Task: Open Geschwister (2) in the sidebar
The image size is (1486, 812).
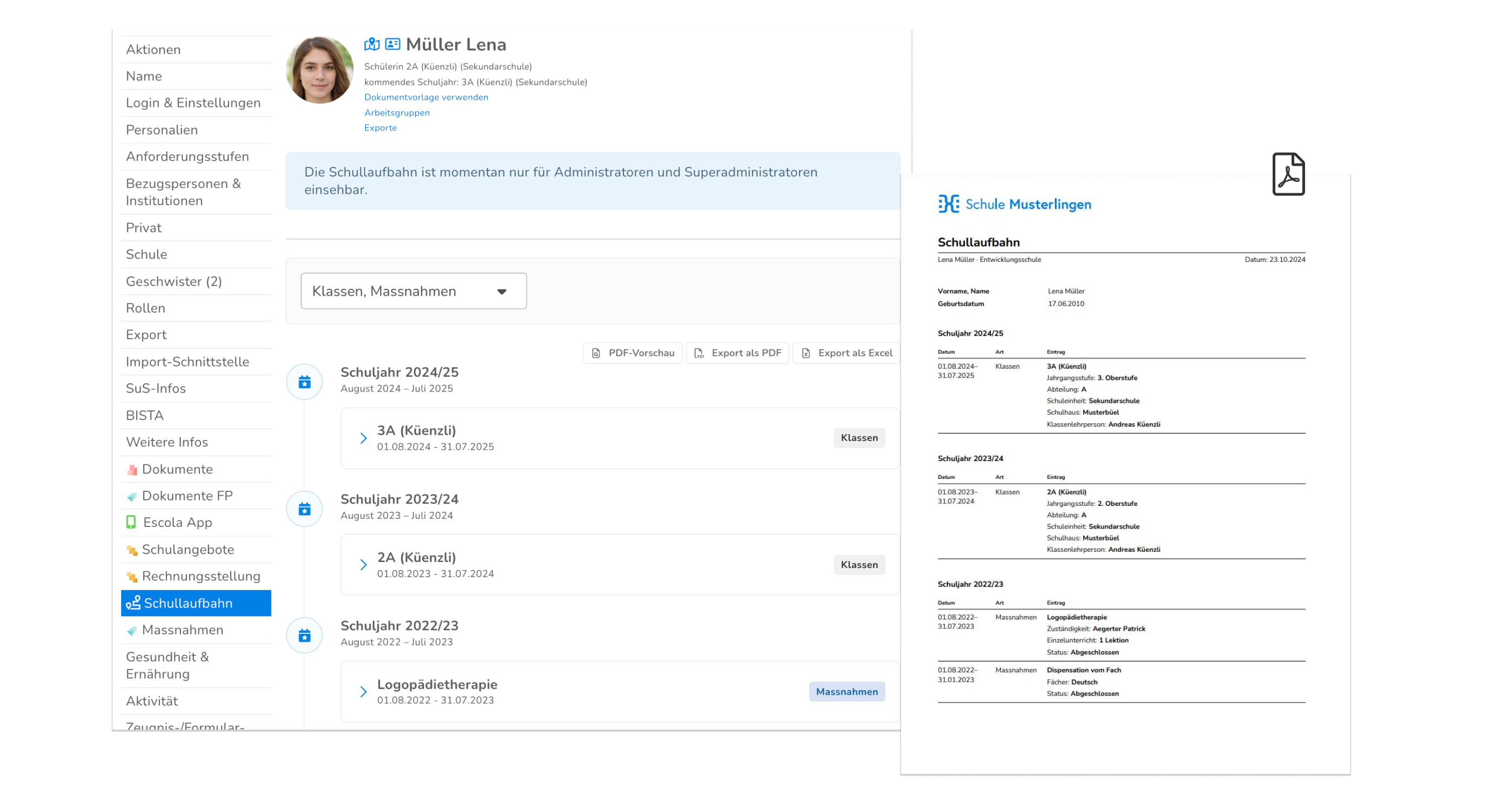Action: pyautogui.click(x=196, y=281)
